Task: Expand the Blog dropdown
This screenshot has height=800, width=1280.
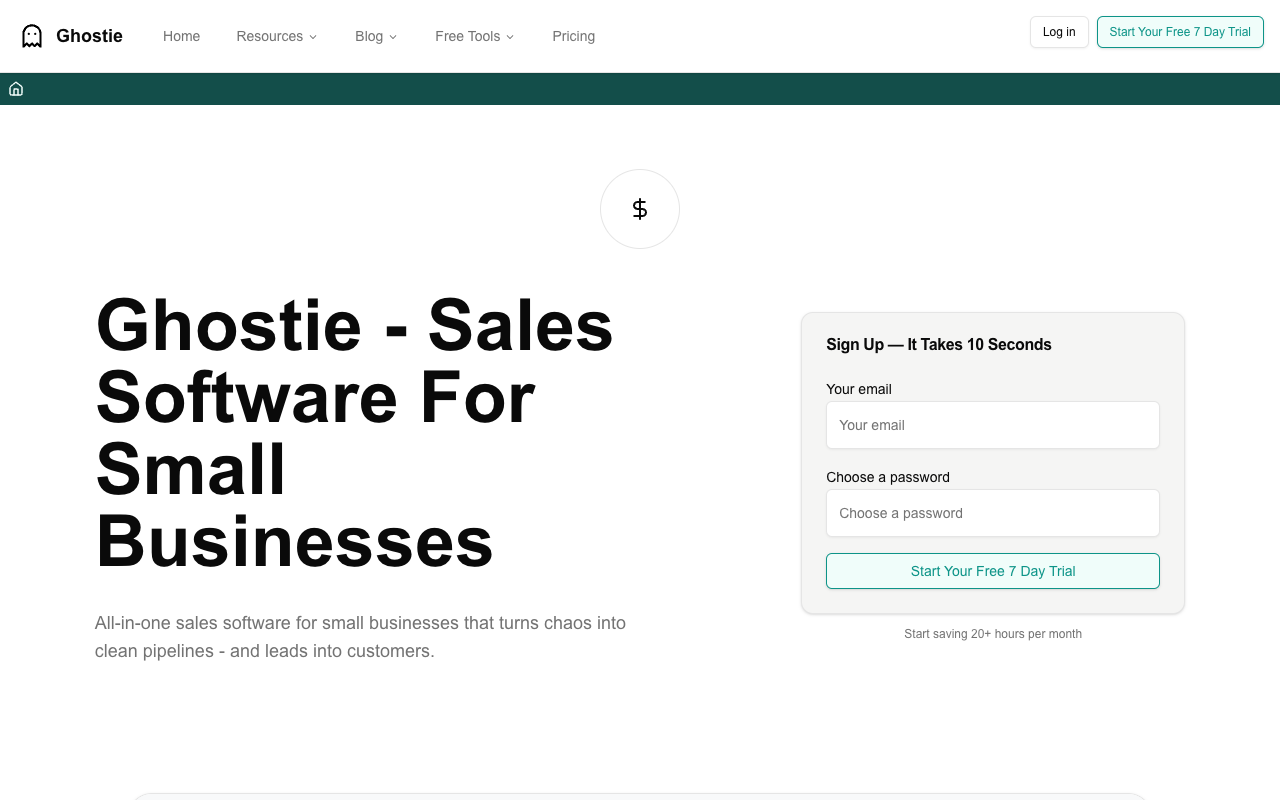Action: click(375, 36)
